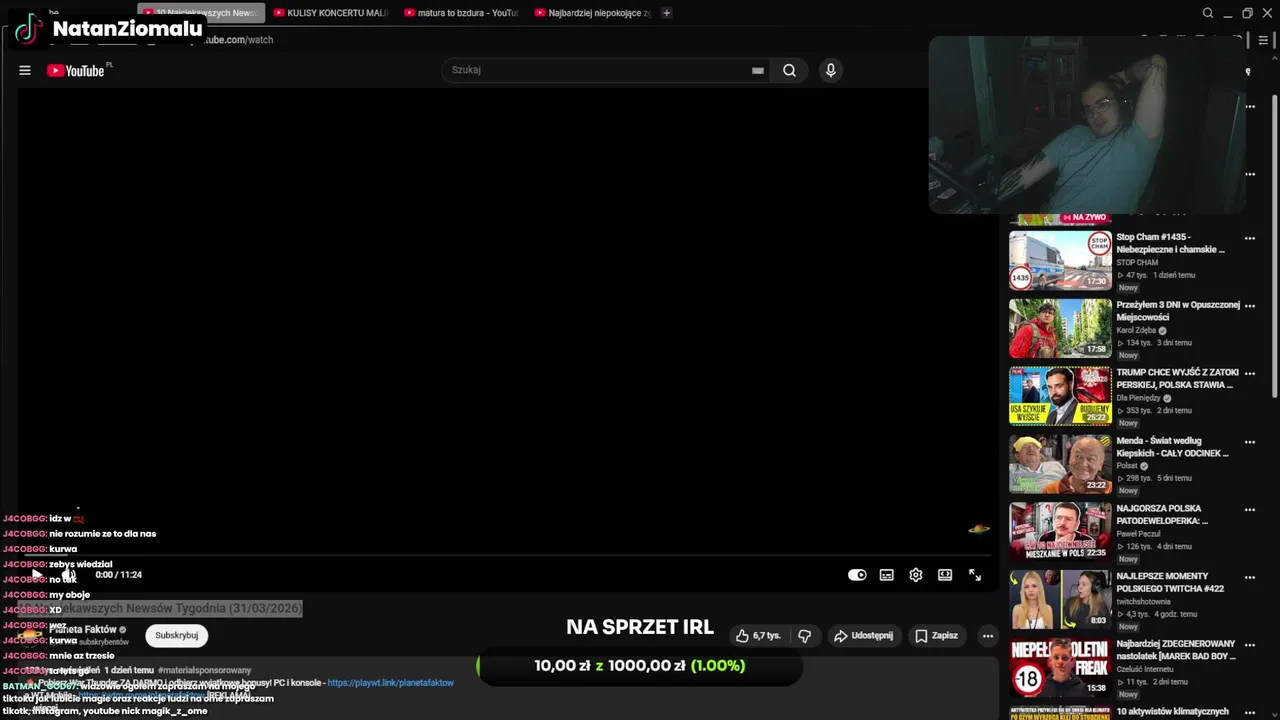Image resolution: width=1280 pixels, height=720 pixels.
Task: Switch to 10 Najciekawszych News browser tab
Action: tap(201, 13)
